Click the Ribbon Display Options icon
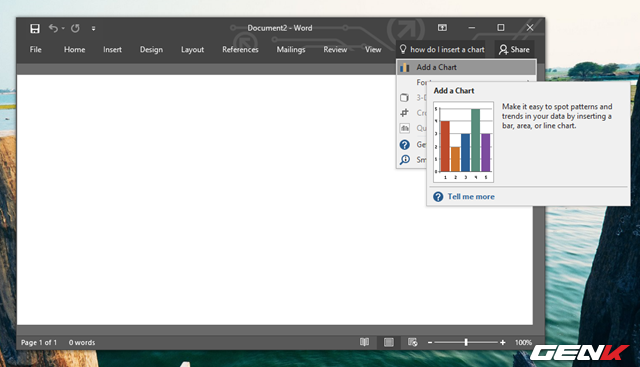The image size is (640, 367). 442,27
